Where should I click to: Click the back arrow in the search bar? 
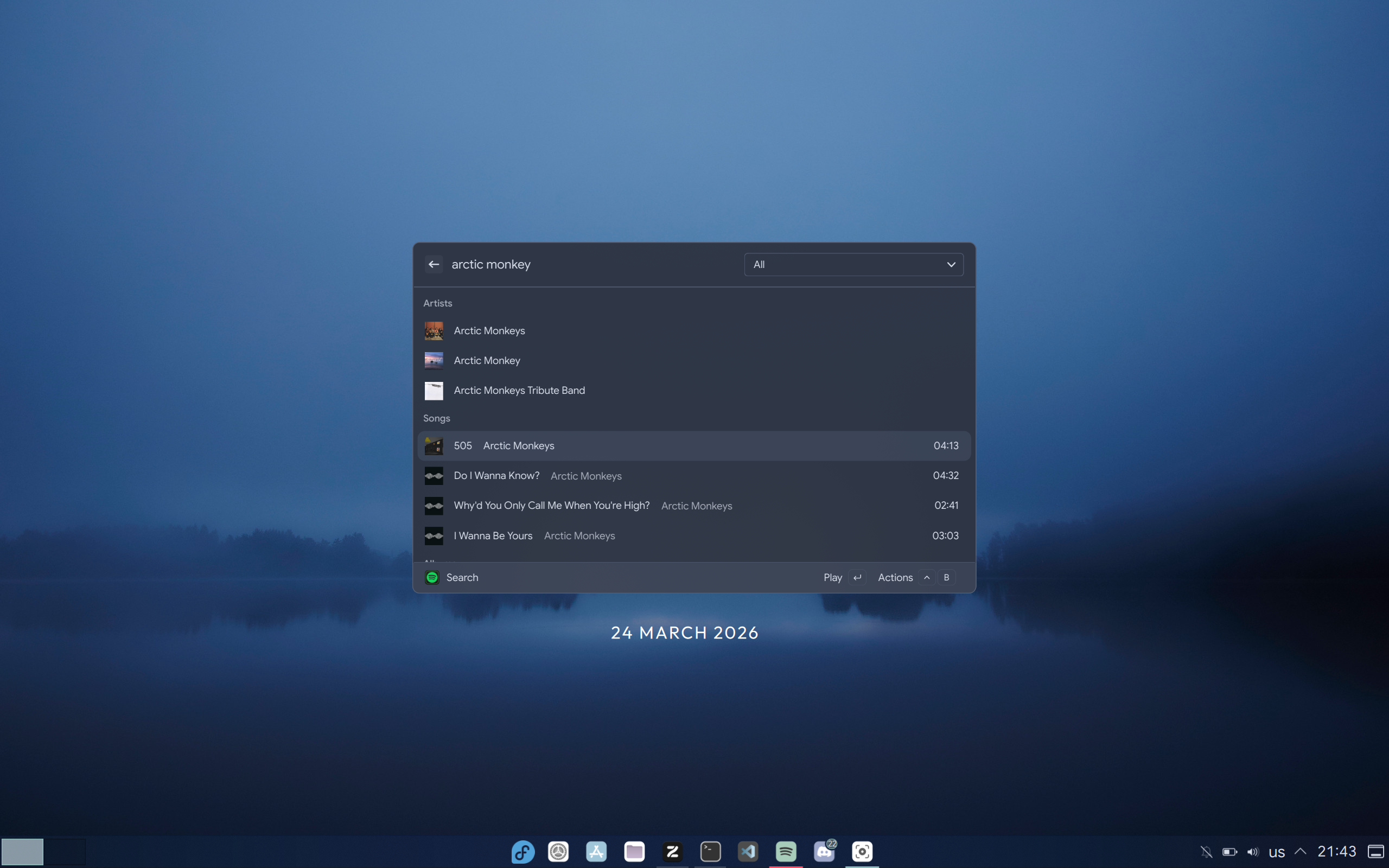(434, 264)
